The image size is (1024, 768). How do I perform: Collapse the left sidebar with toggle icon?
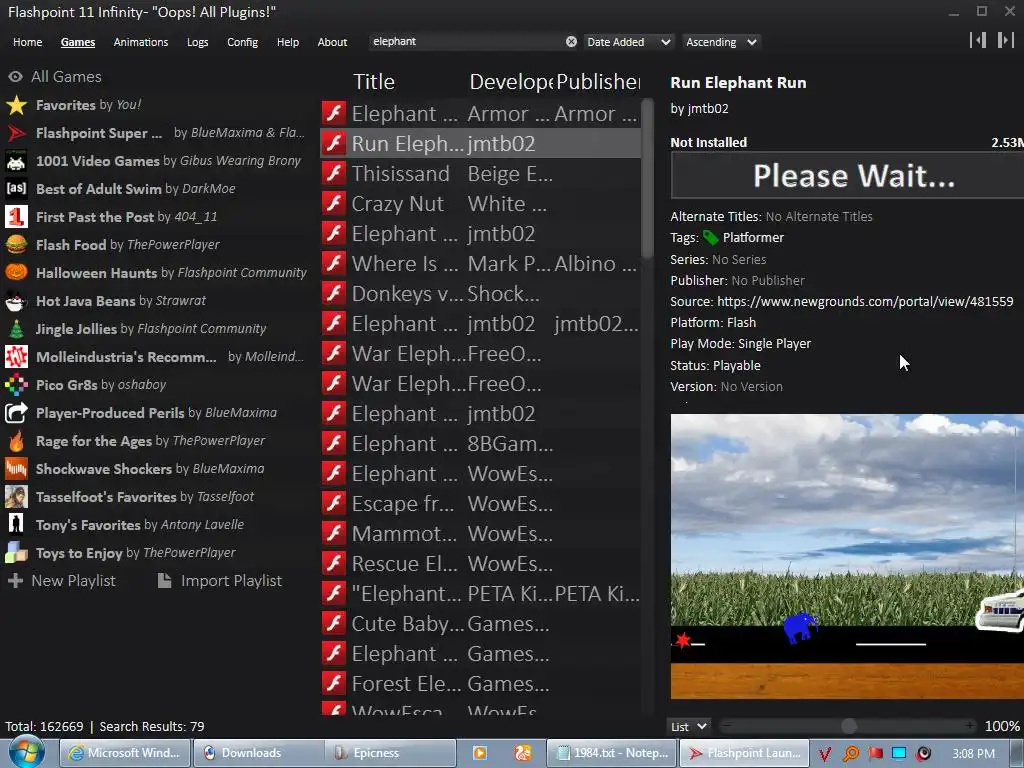[x=978, y=40]
